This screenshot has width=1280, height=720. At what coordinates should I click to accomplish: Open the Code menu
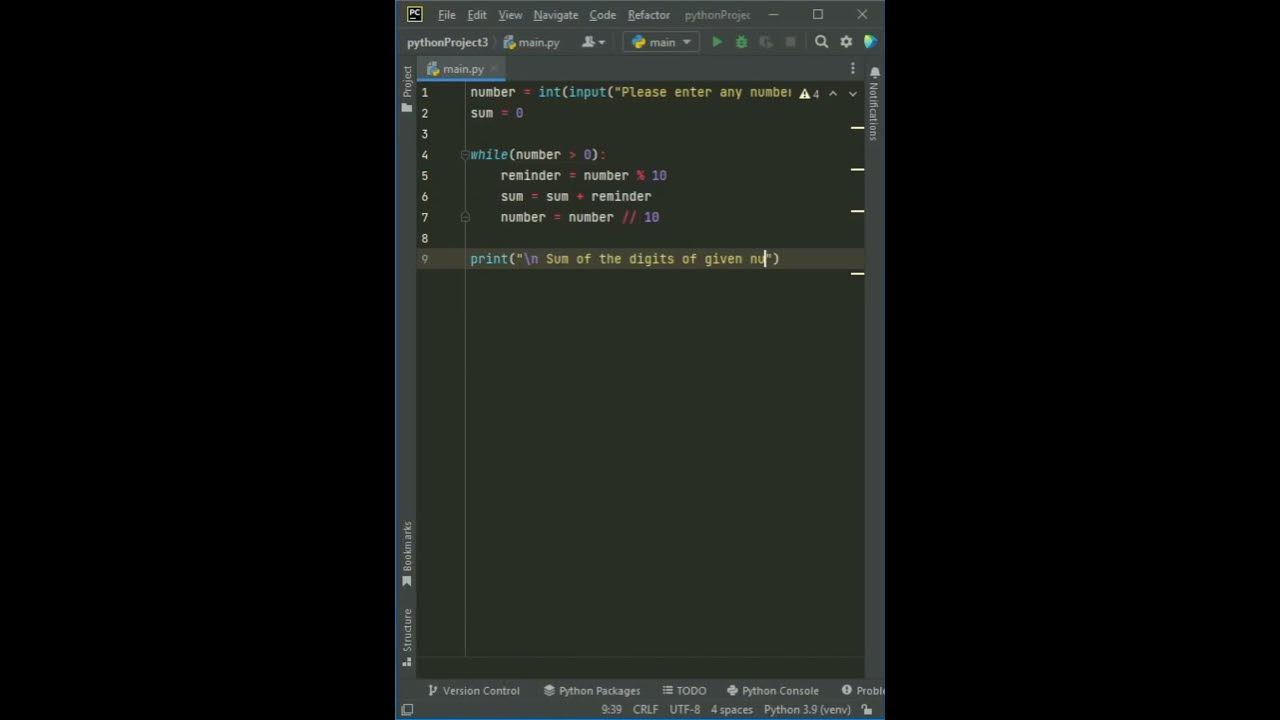pos(603,15)
